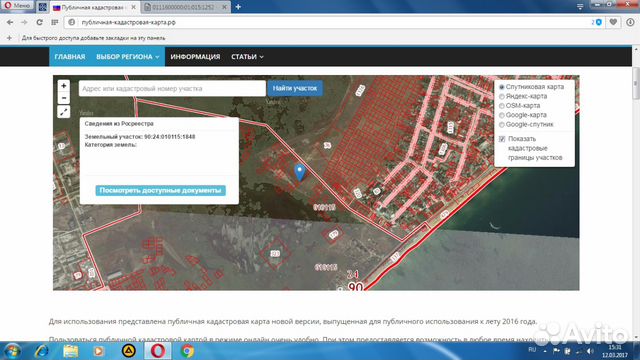Launch Google Chrome from taskbar

(187, 351)
